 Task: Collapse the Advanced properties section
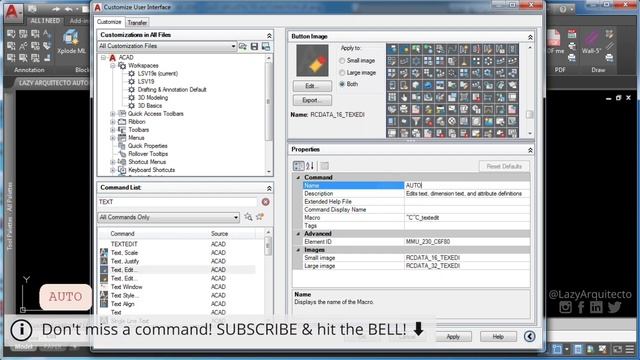tap(298, 234)
